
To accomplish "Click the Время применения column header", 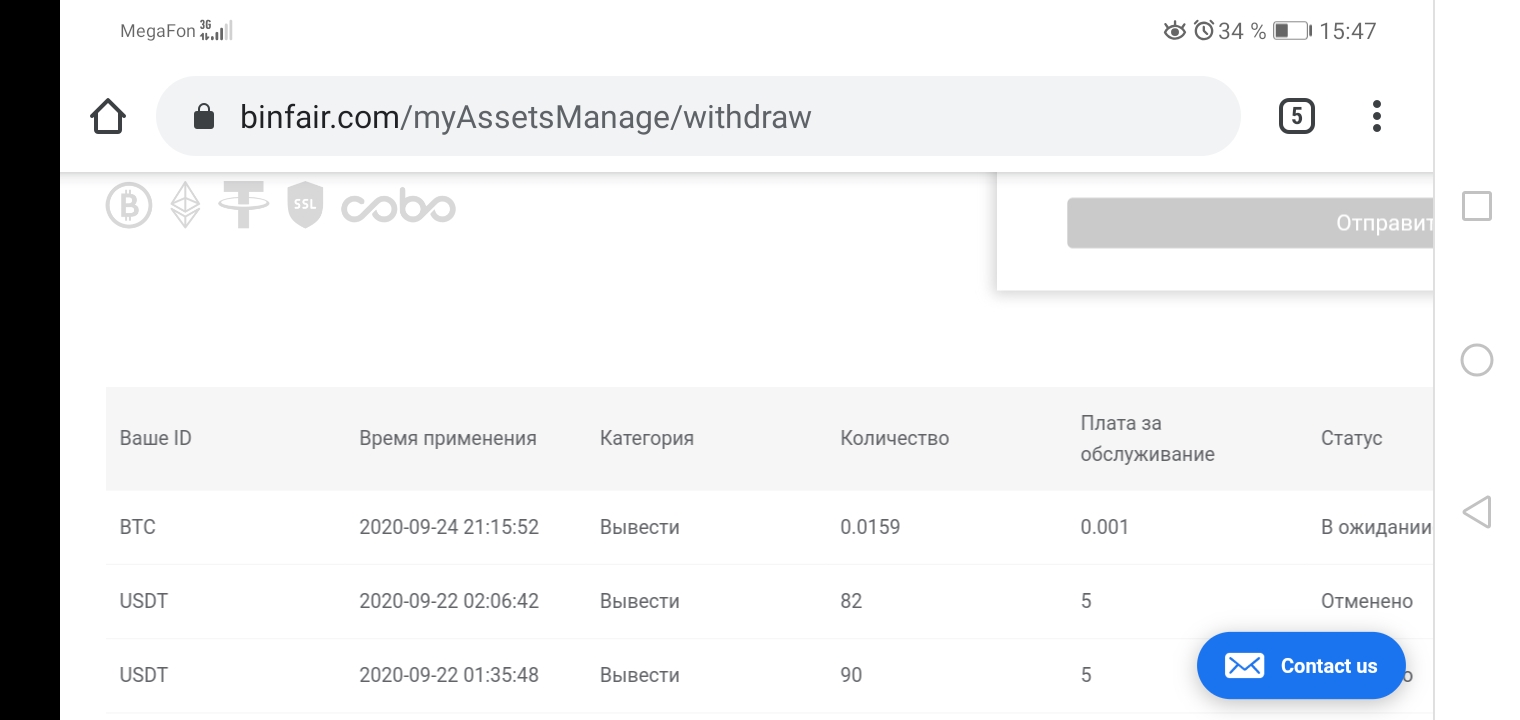I will coord(447,438).
